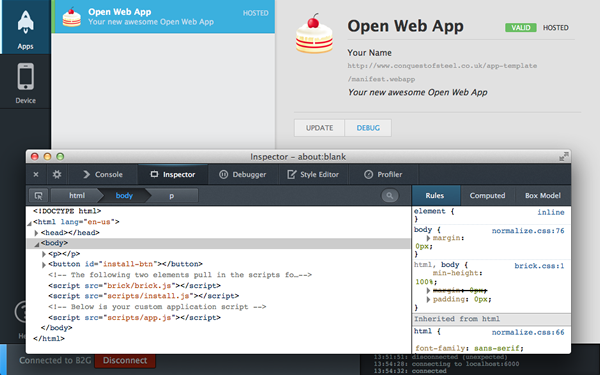Click the 'Connected to B2G' status text
The width and height of the screenshot is (600, 375).
tap(55, 360)
